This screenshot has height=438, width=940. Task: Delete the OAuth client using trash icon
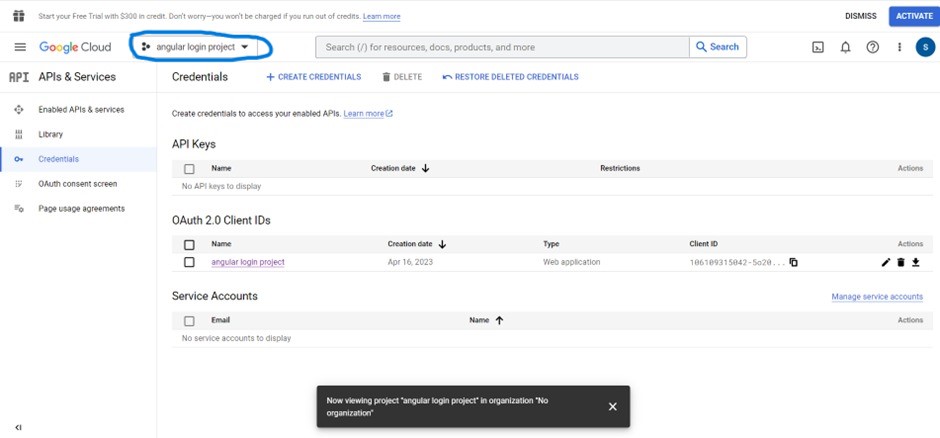click(x=900, y=263)
